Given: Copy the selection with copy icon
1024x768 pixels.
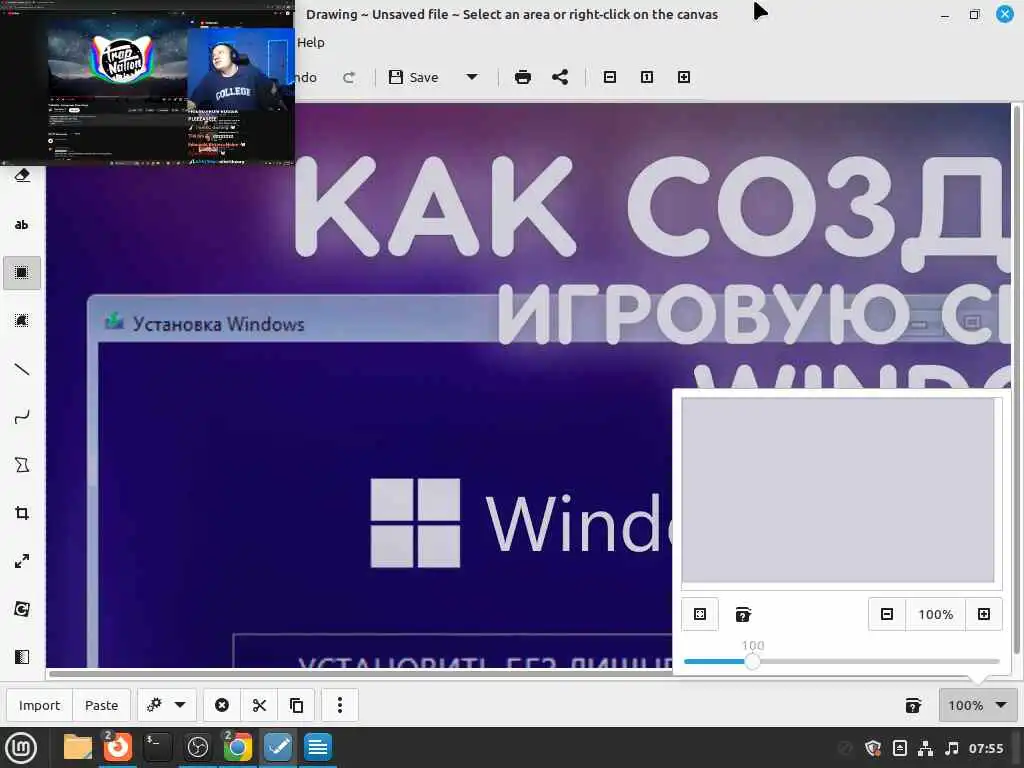Looking at the screenshot, I should coord(296,705).
